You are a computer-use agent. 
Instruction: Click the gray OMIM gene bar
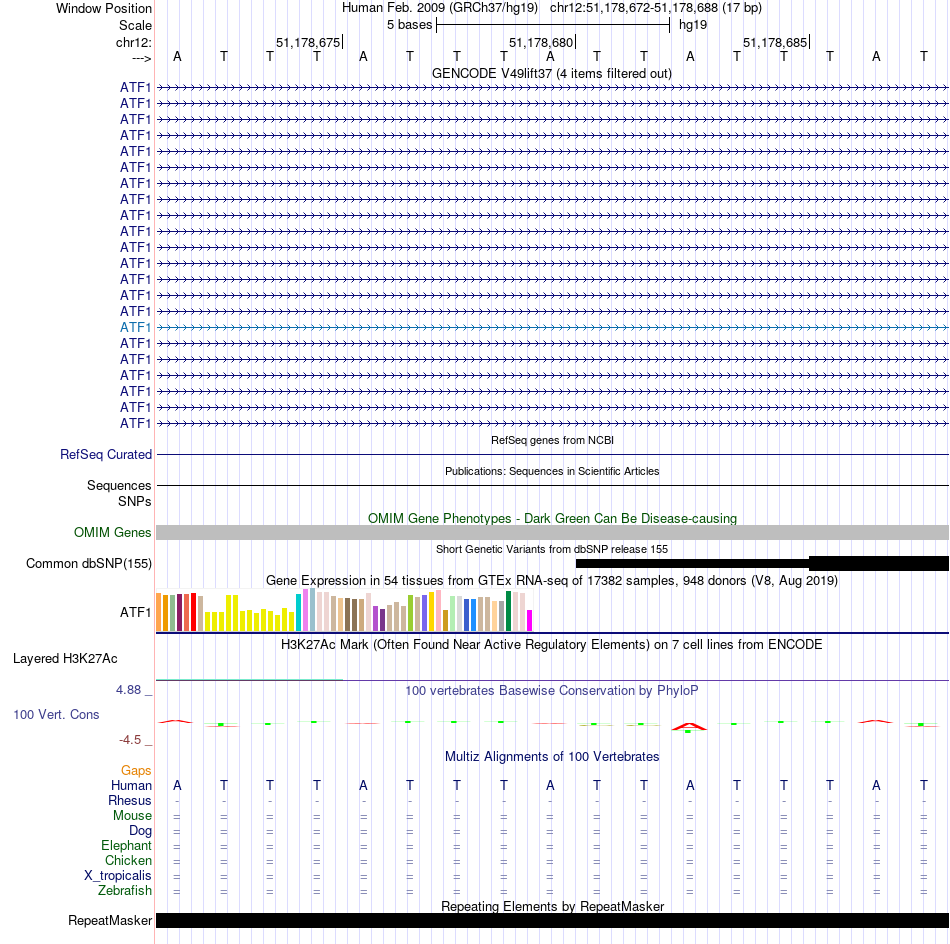[552, 533]
